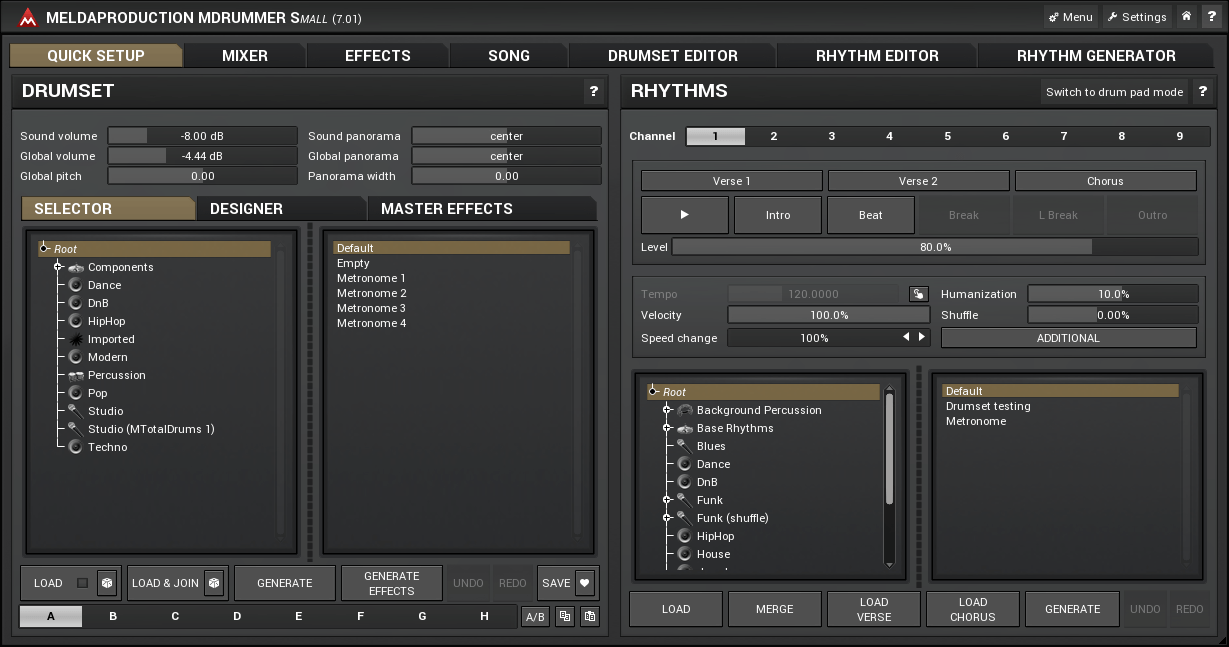Image resolution: width=1229 pixels, height=647 pixels.
Task: Toggle the checkbox inside the LOAD button
Action: [82, 583]
